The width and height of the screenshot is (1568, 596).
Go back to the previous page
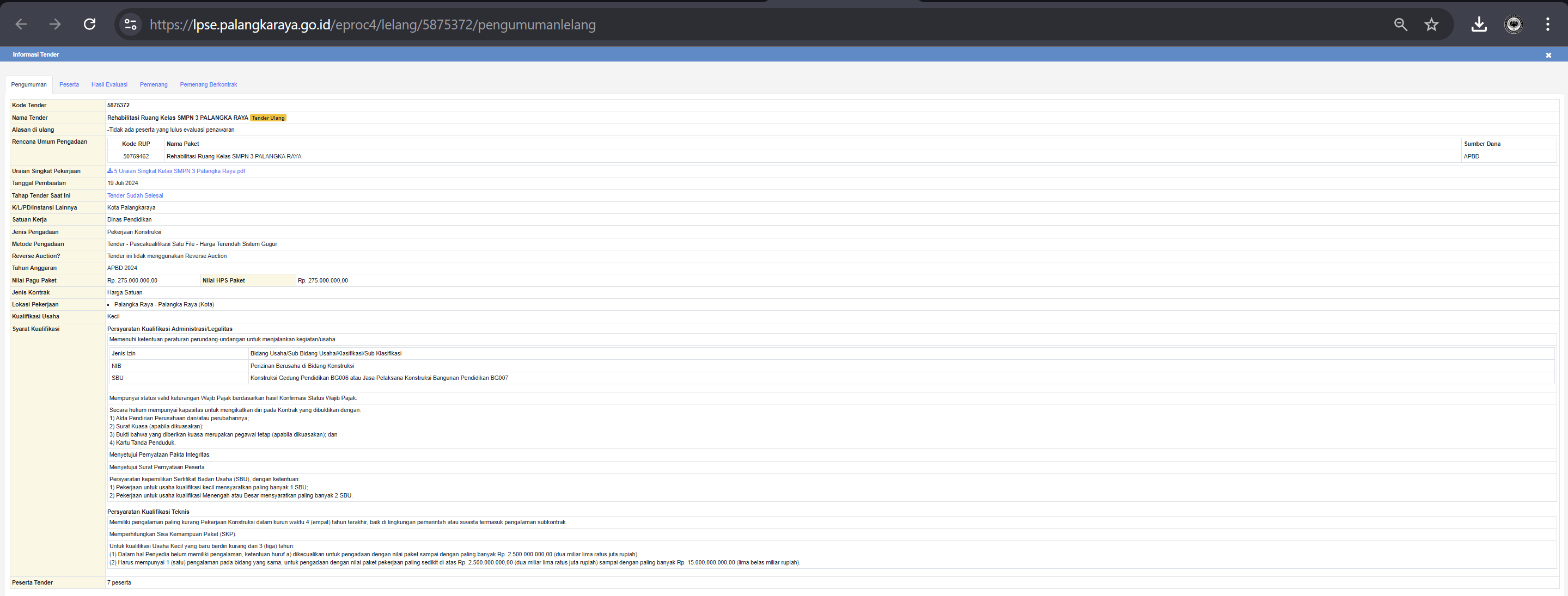(21, 24)
